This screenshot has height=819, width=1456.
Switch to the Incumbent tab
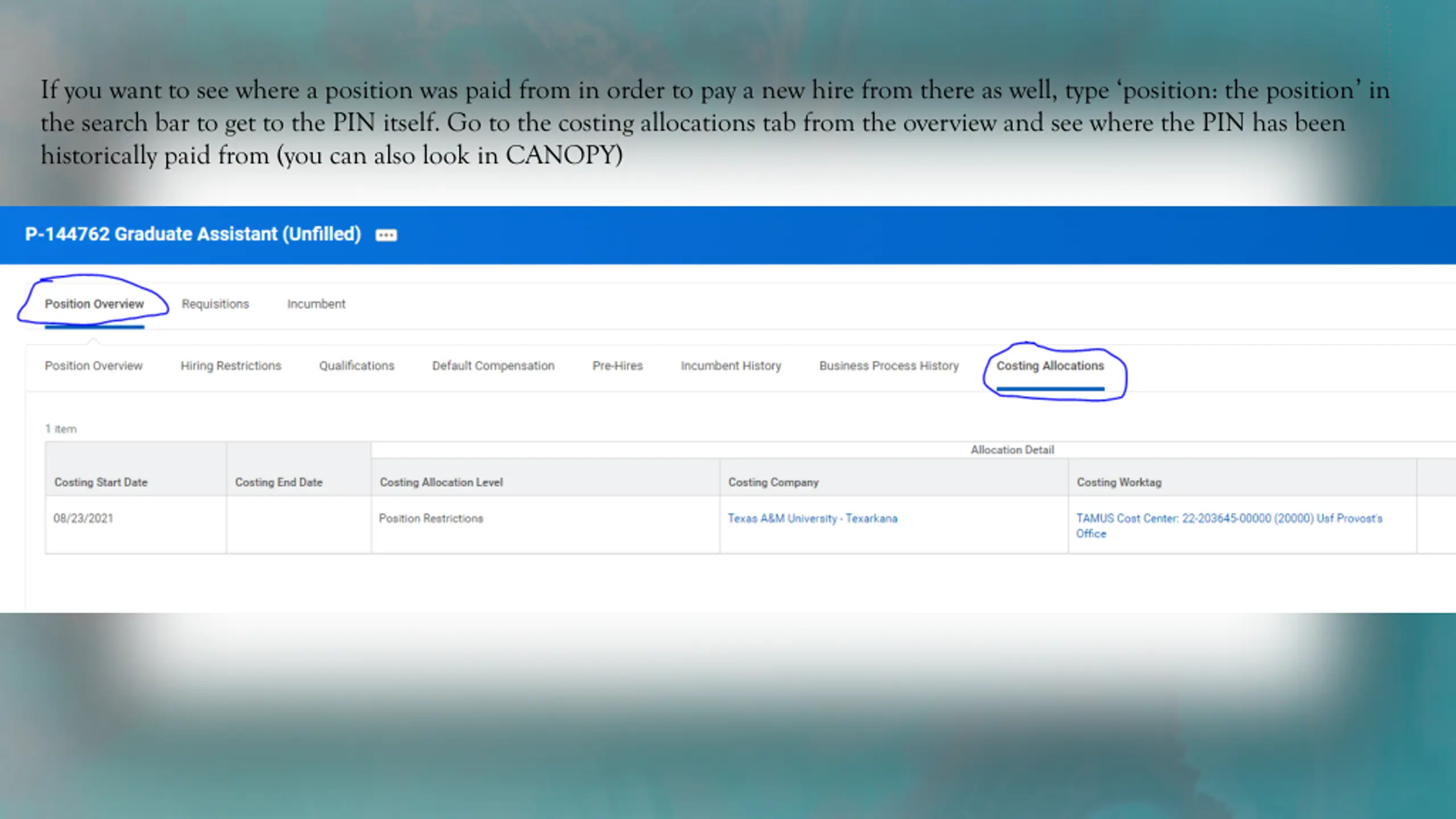316,304
